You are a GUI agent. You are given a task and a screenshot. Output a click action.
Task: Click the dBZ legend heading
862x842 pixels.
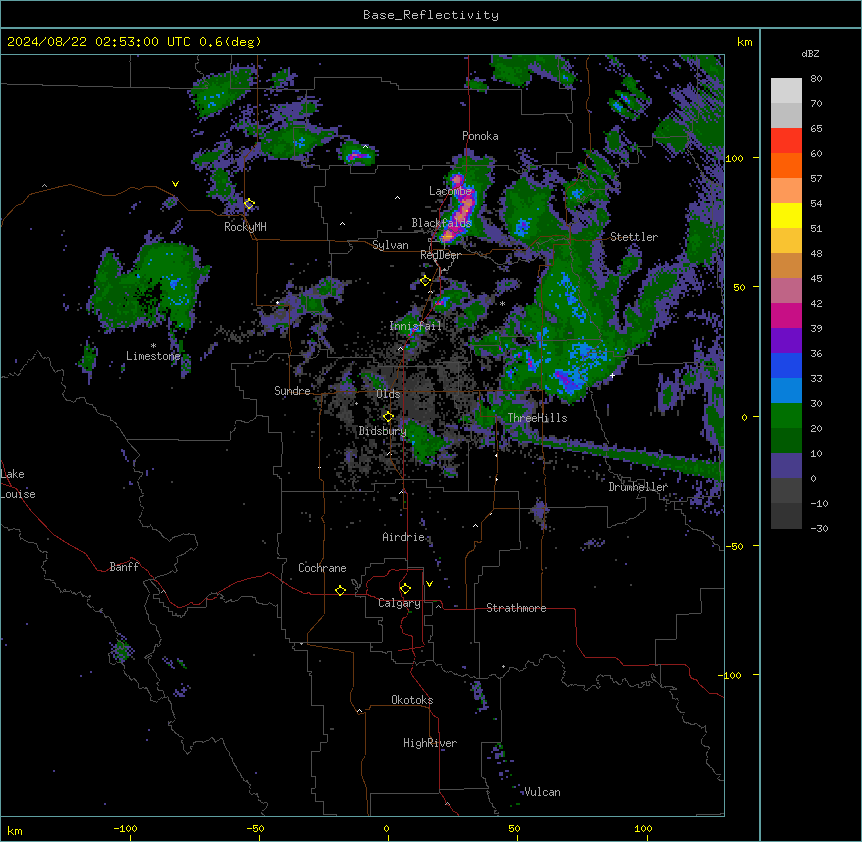pyautogui.click(x=810, y=53)
